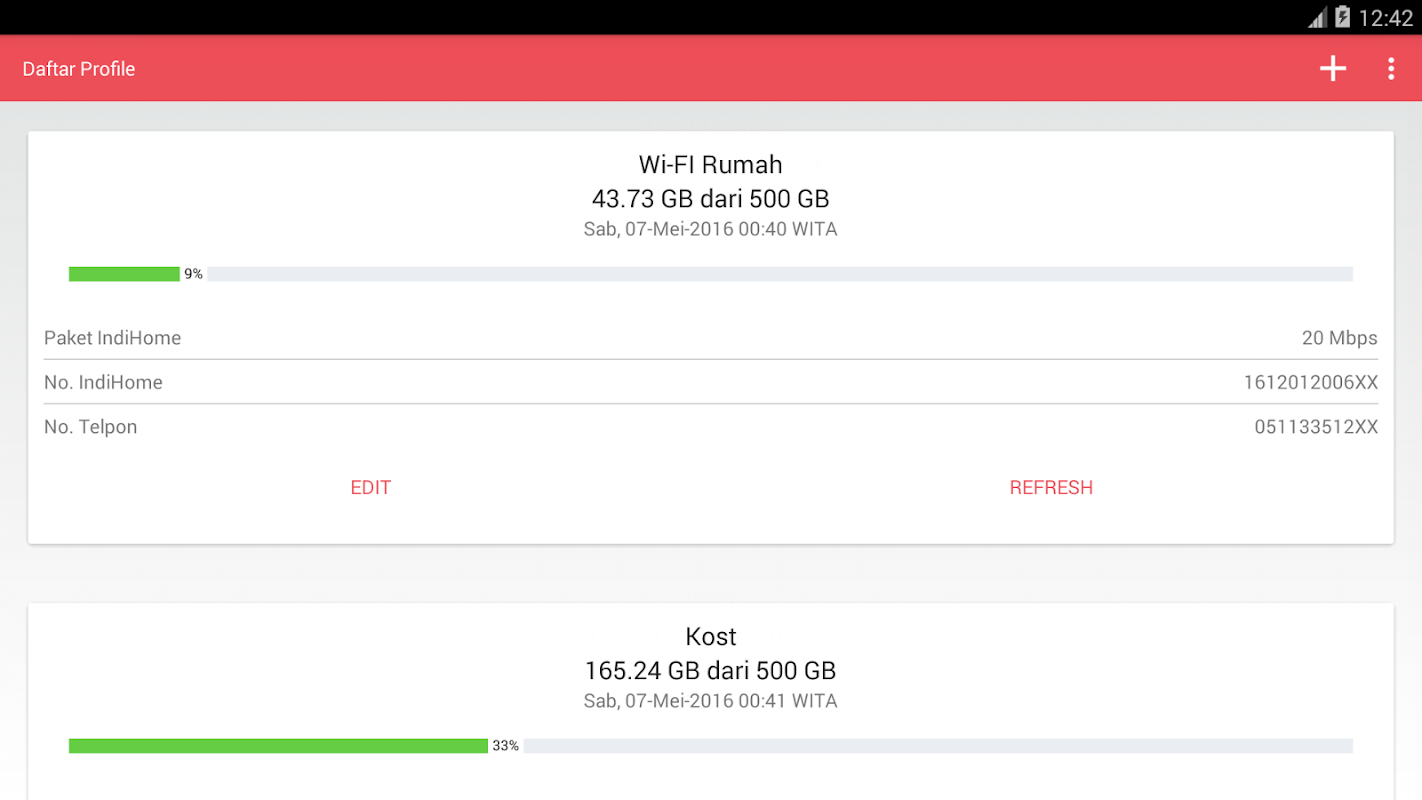Tap the 00:41 WITA update timestamp

click(710, 701)
